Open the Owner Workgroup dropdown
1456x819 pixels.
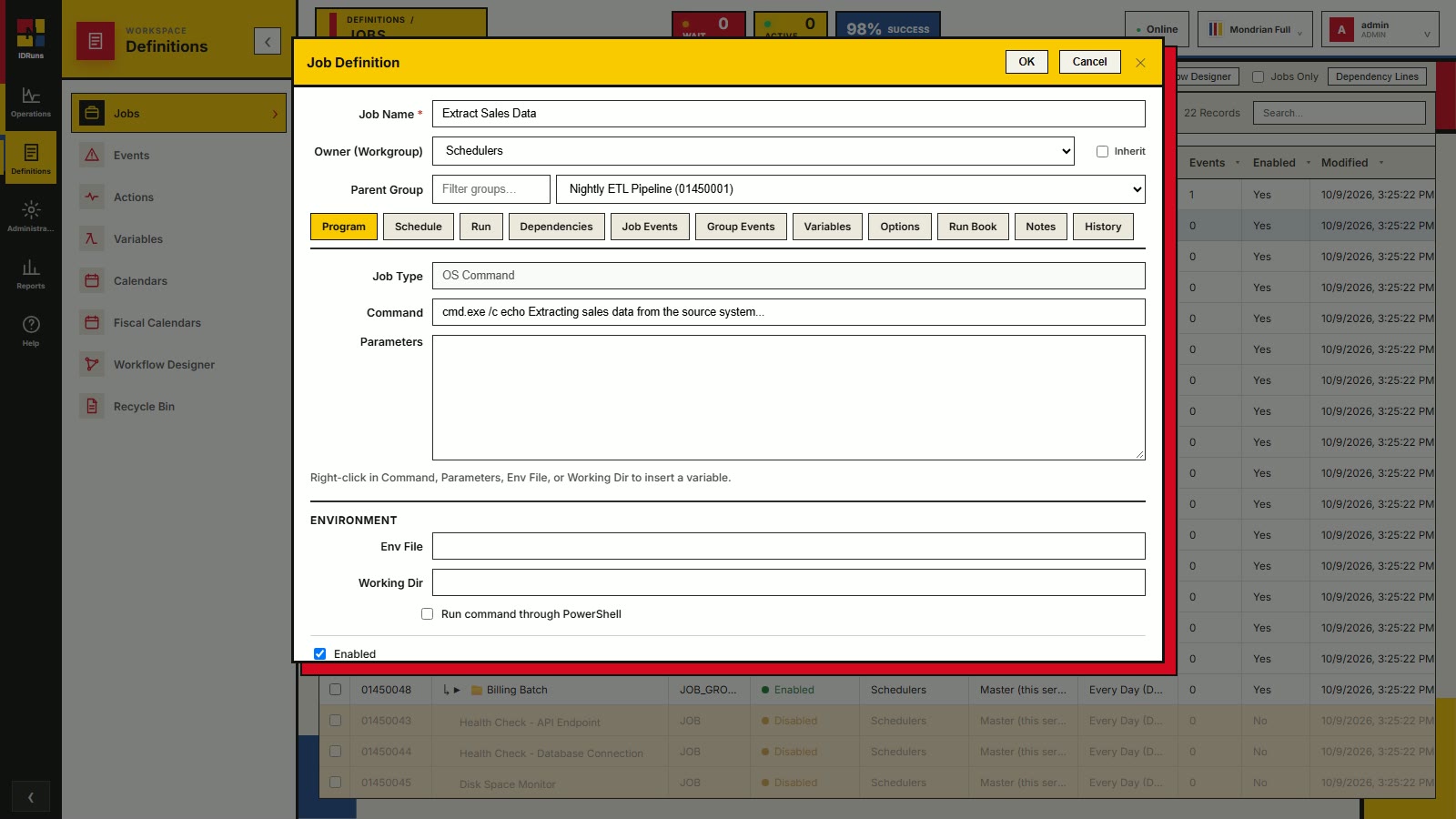point(753,151)
